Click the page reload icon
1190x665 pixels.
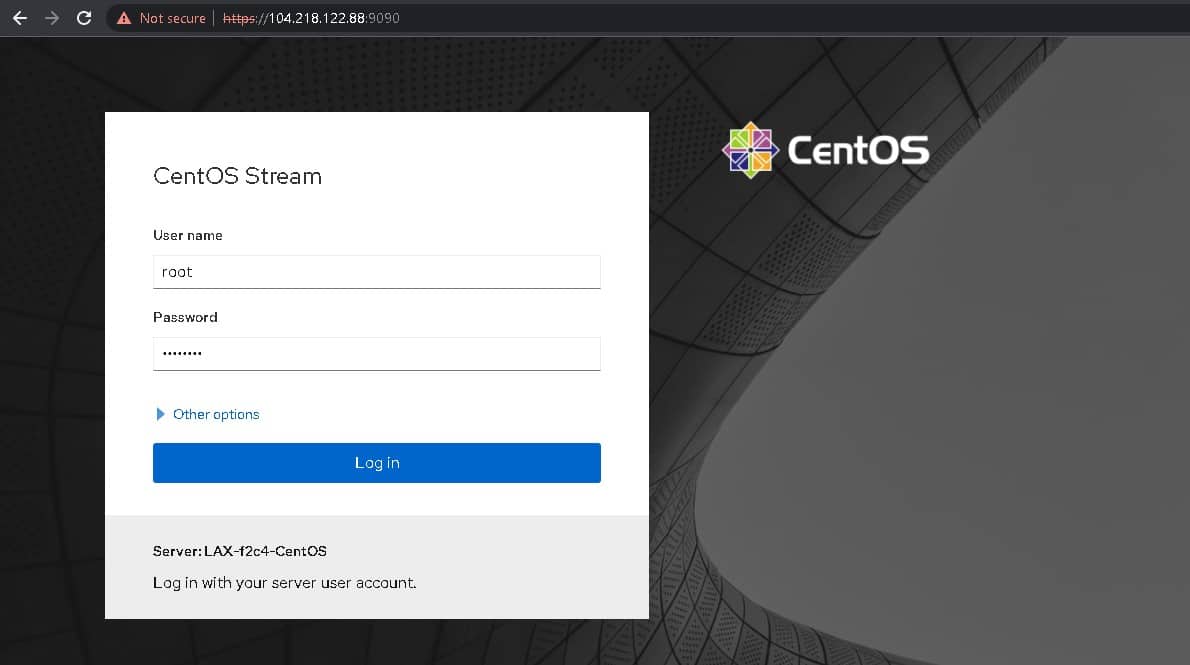[84, 17]
